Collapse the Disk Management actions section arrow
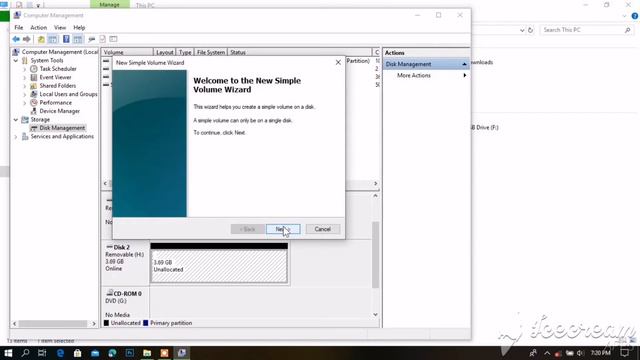The width and height of the screenshot is (640, 360). coord(464,64)
